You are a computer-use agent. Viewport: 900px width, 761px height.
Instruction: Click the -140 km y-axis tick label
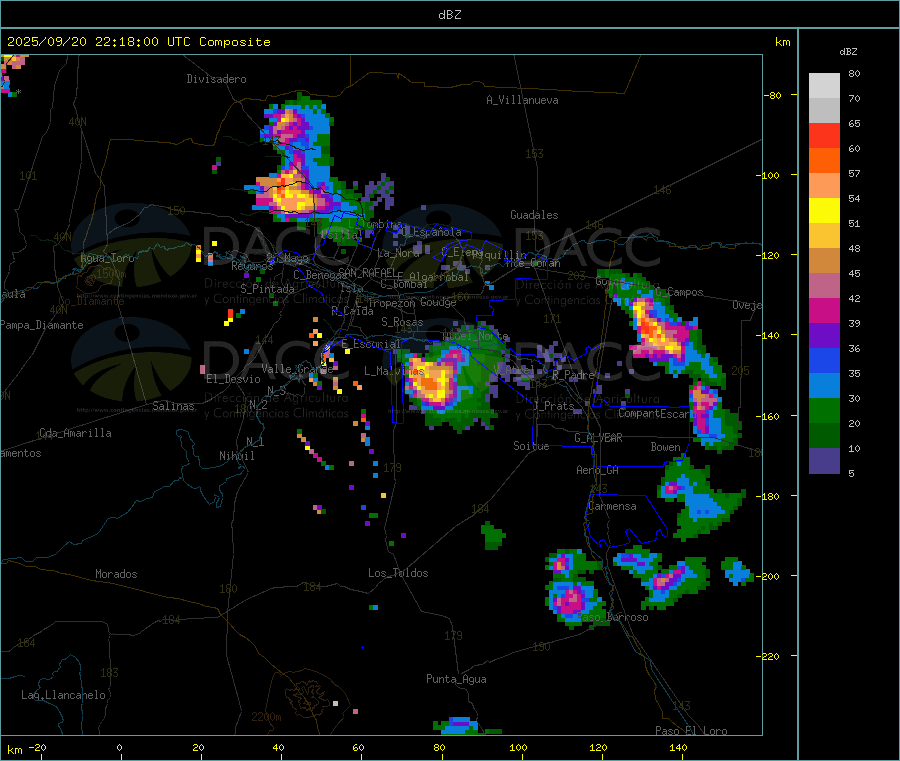click(x=770, y=335)
